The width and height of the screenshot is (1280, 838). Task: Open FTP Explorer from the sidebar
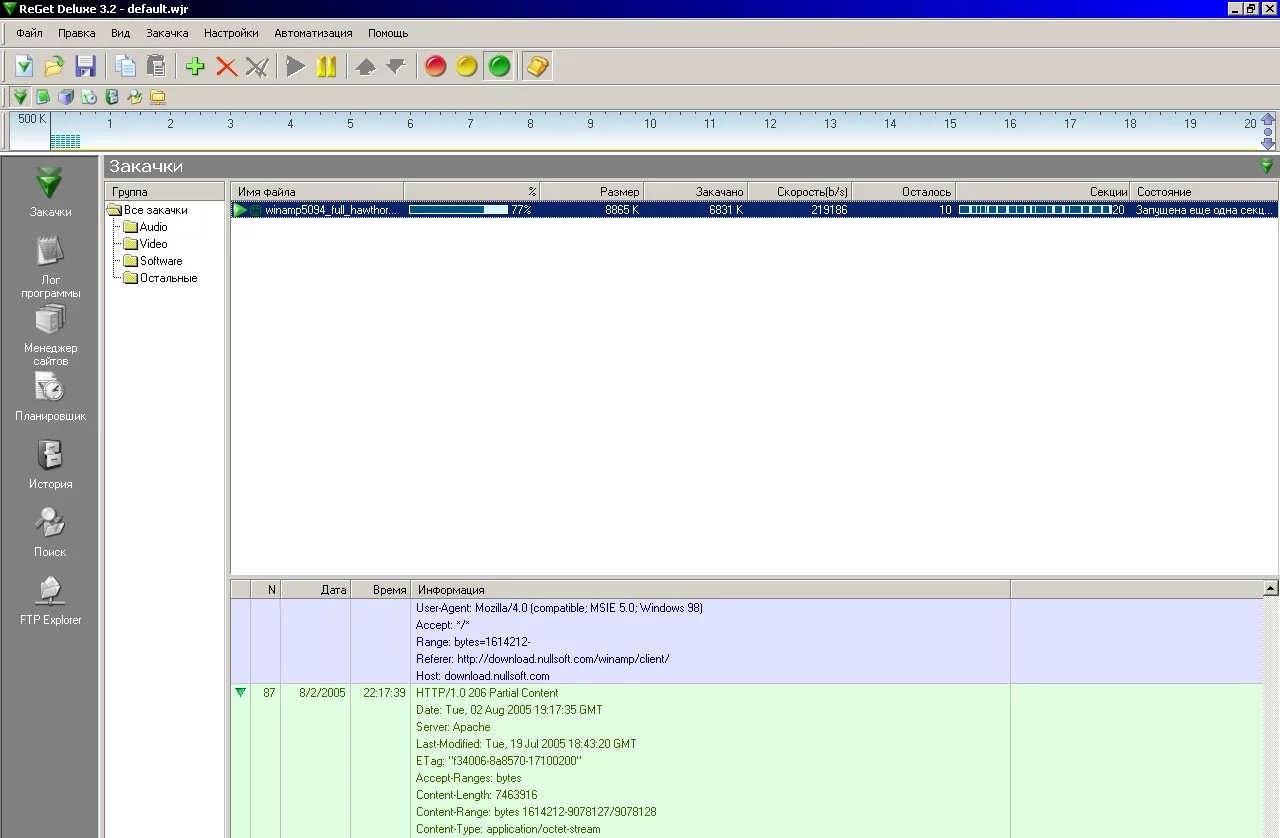pos(50,601)
